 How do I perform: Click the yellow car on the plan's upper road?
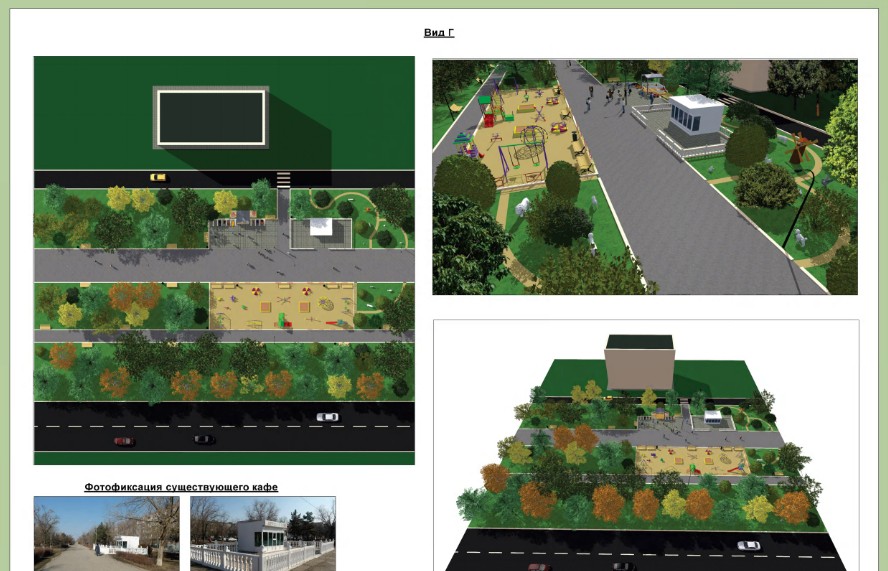(x=158, y=177)
